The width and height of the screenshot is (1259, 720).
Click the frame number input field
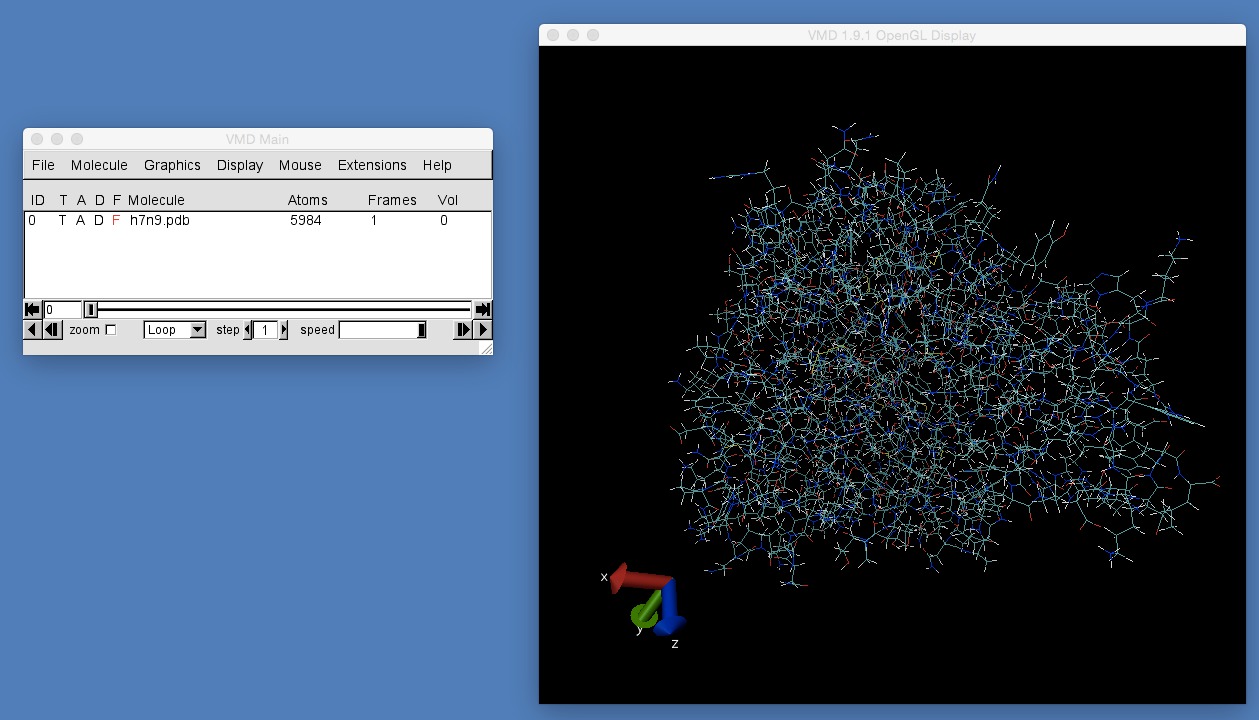(x=62, y=309)
